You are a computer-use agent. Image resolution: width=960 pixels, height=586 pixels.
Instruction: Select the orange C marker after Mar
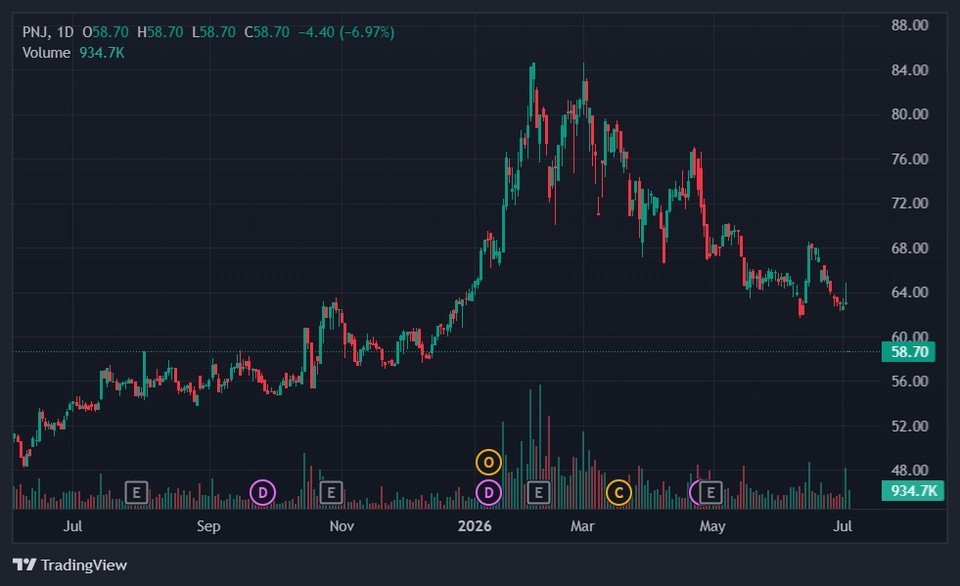pos(619,492)
